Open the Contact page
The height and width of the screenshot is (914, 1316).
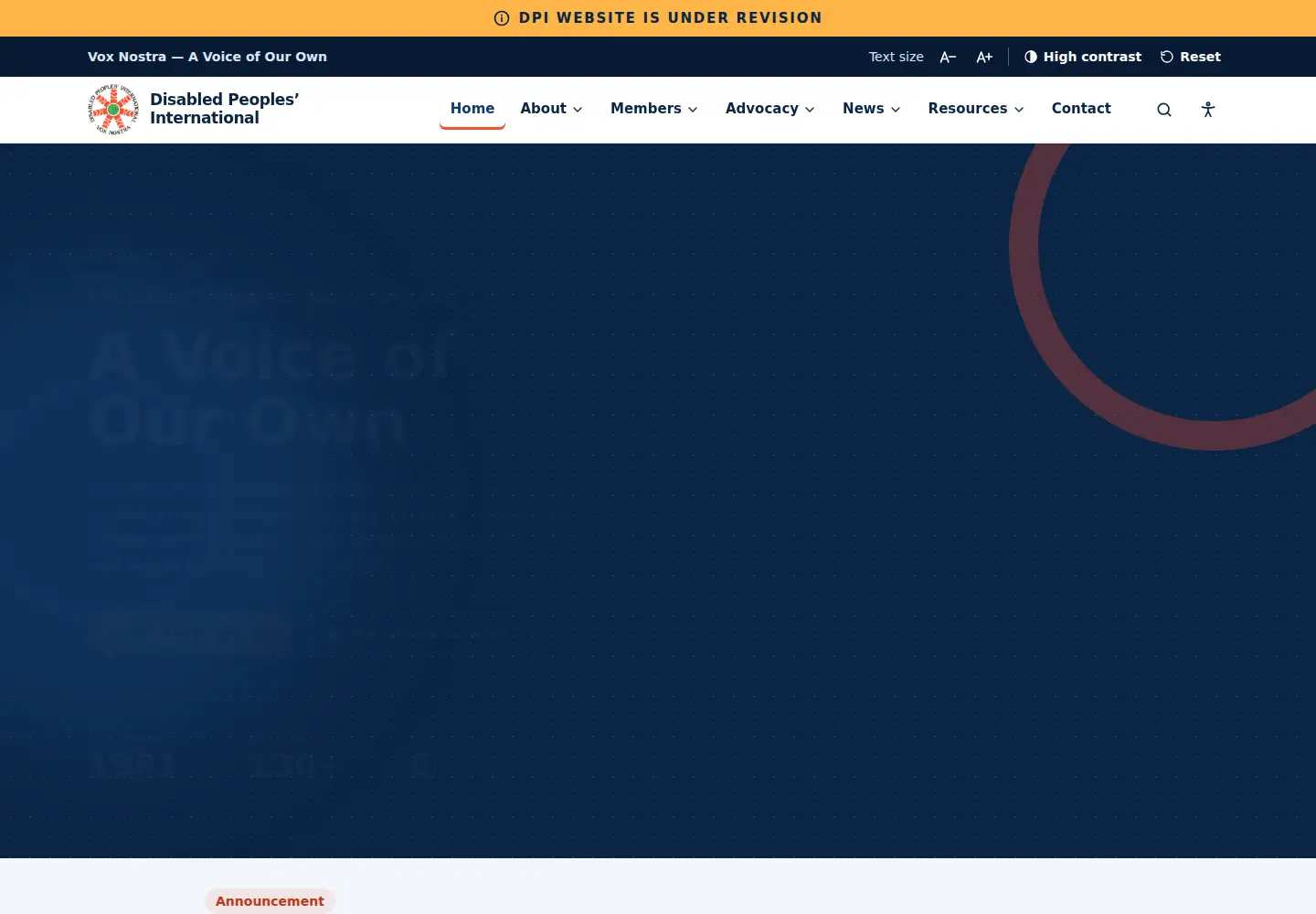tap(1081, 109)
